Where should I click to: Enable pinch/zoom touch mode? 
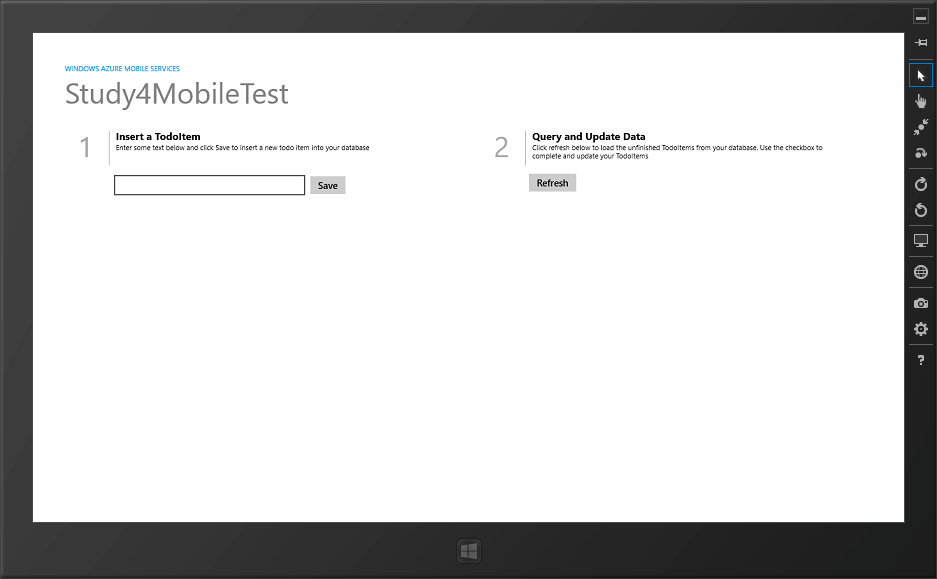pos(921,127)
